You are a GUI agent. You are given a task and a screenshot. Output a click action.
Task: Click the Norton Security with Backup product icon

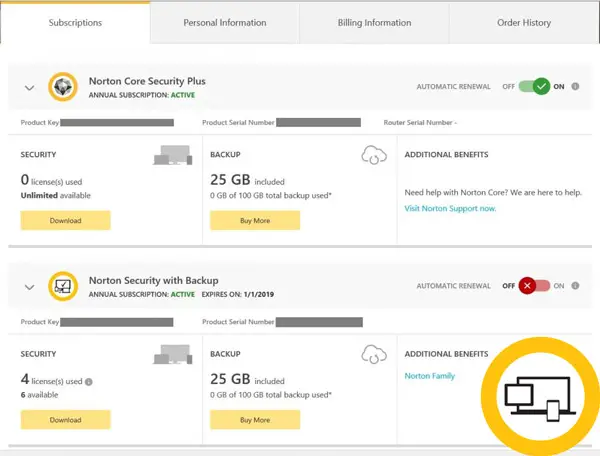click(65, 286)
